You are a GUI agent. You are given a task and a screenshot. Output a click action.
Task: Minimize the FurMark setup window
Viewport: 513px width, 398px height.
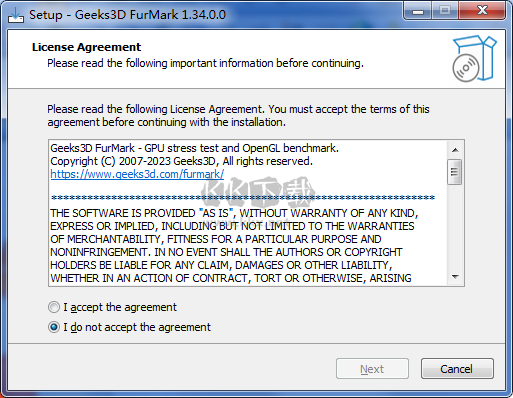click(x=418, y=11)
